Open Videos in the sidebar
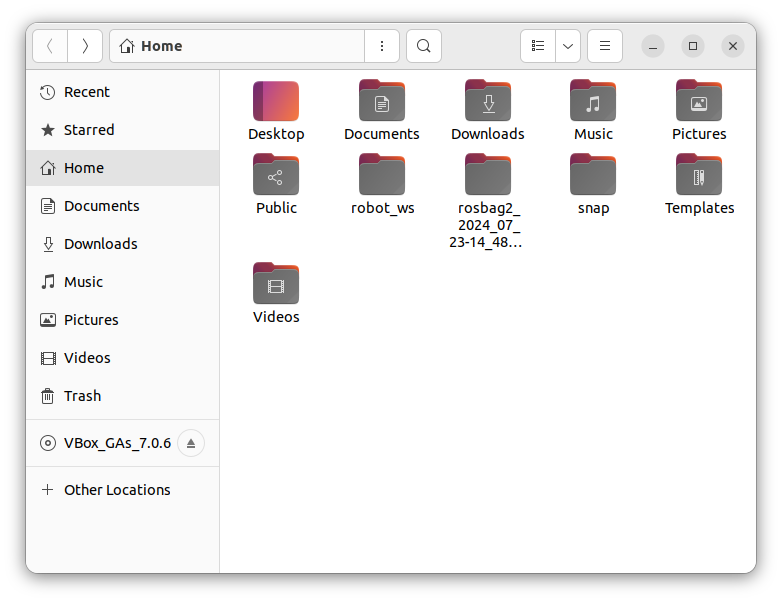The image size is (782, 602). pos(123,358)
